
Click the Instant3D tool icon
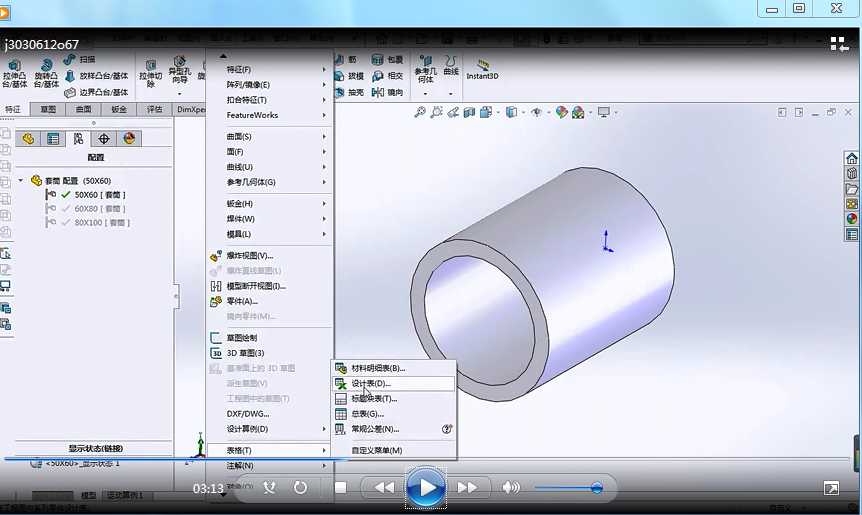click(x=482, y=67)
